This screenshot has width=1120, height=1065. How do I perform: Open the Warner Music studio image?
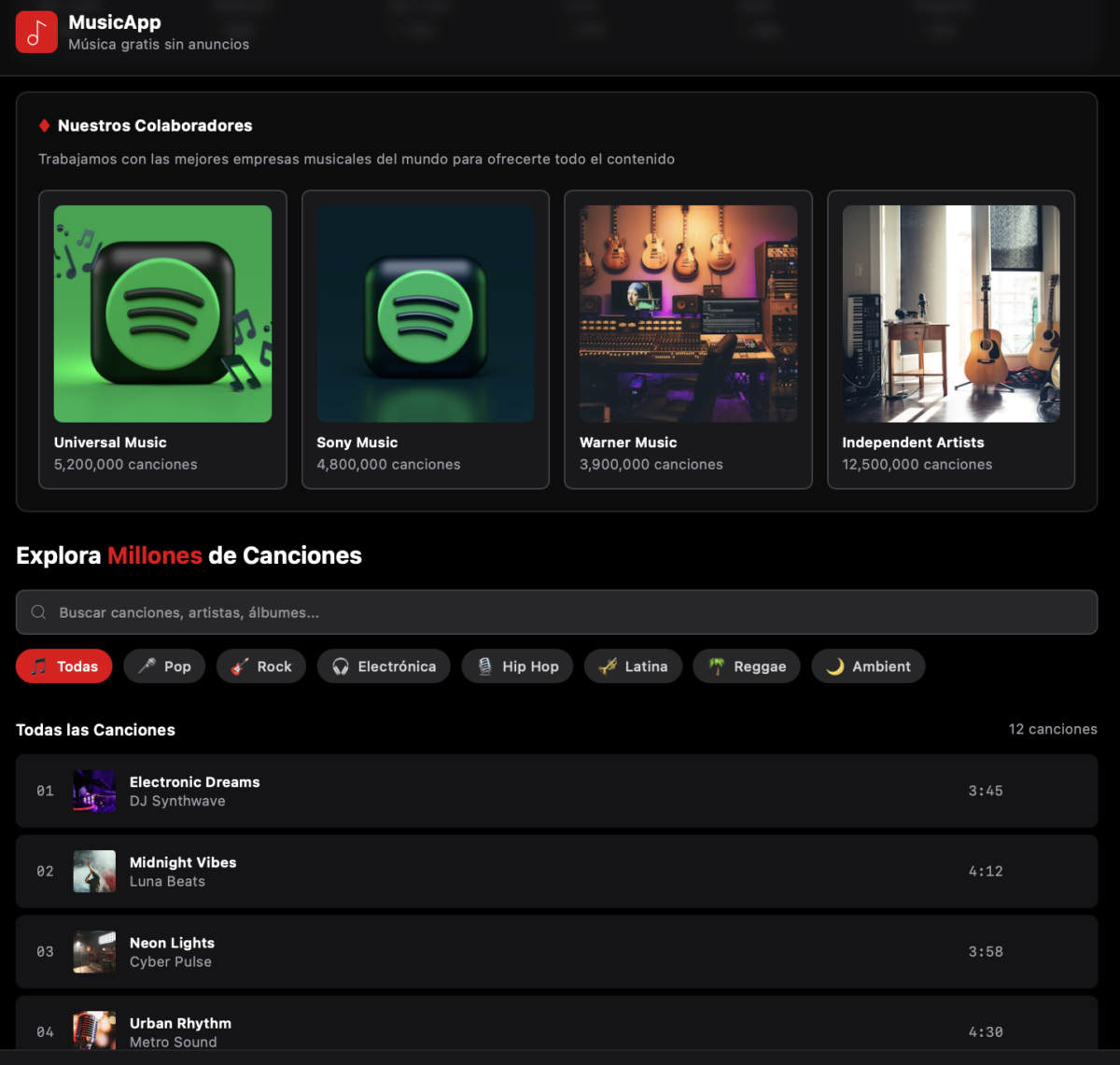pos(688,314)
